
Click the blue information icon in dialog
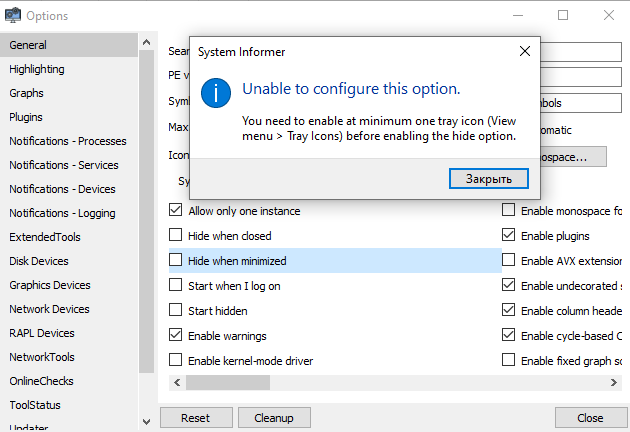click(x=216, y=93)
